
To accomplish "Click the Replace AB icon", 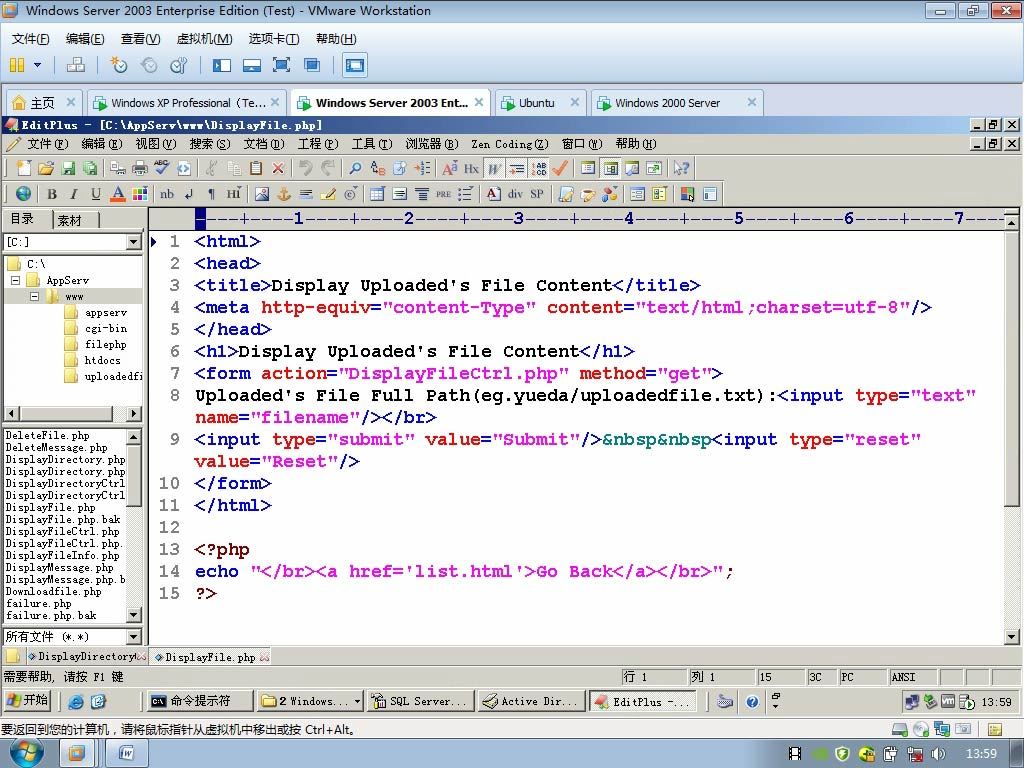I will point(377,168).
